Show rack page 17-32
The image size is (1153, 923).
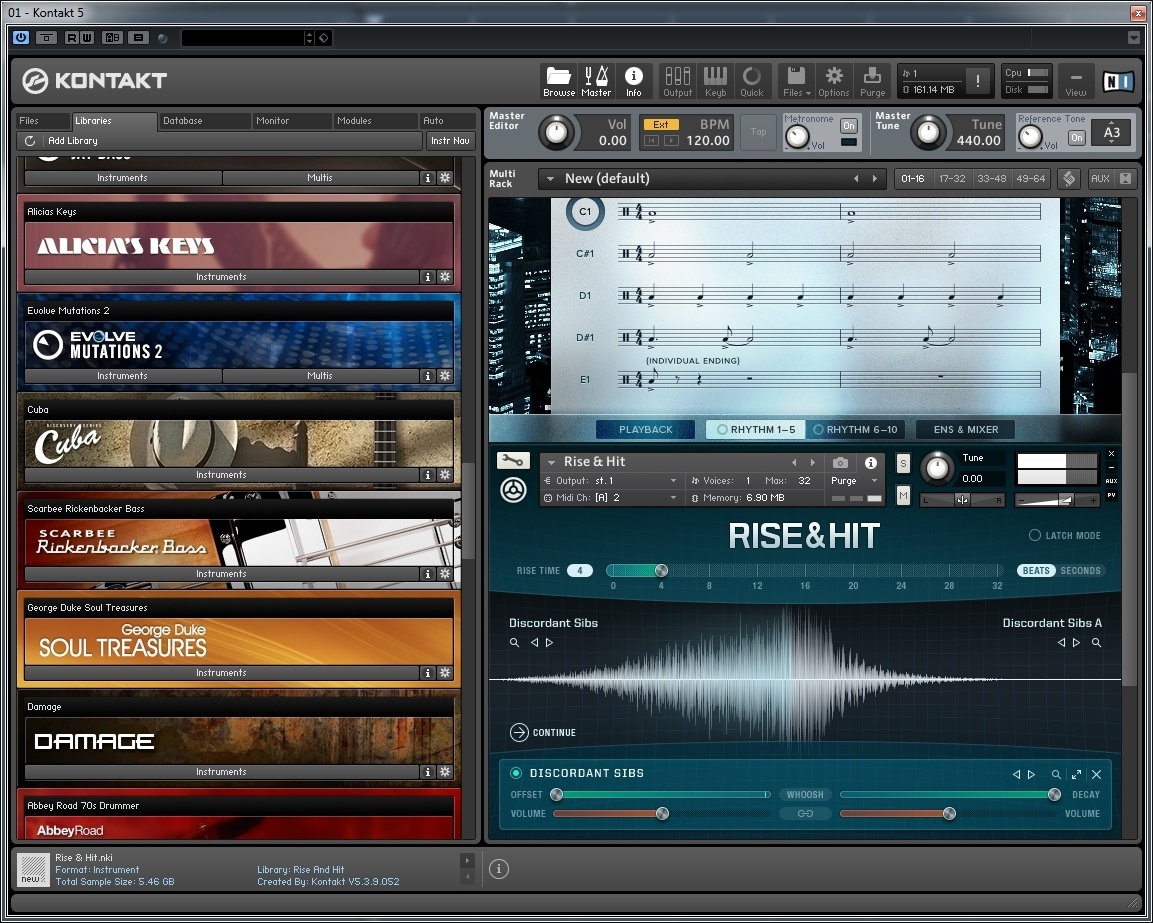(952, 179)
